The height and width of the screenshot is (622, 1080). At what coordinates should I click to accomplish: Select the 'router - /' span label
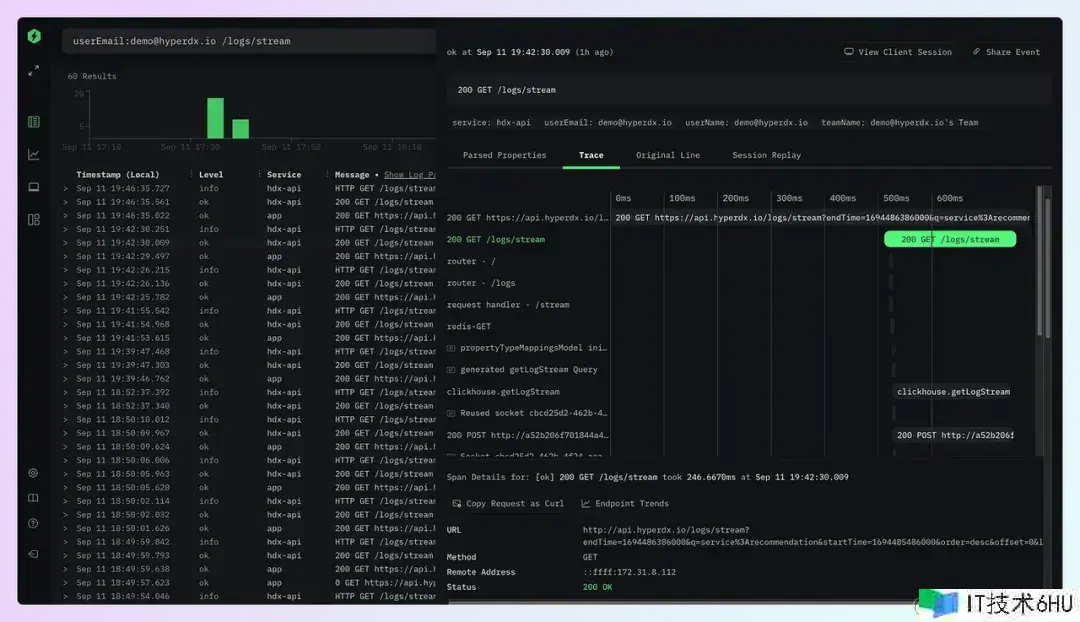tap(470, 261)
